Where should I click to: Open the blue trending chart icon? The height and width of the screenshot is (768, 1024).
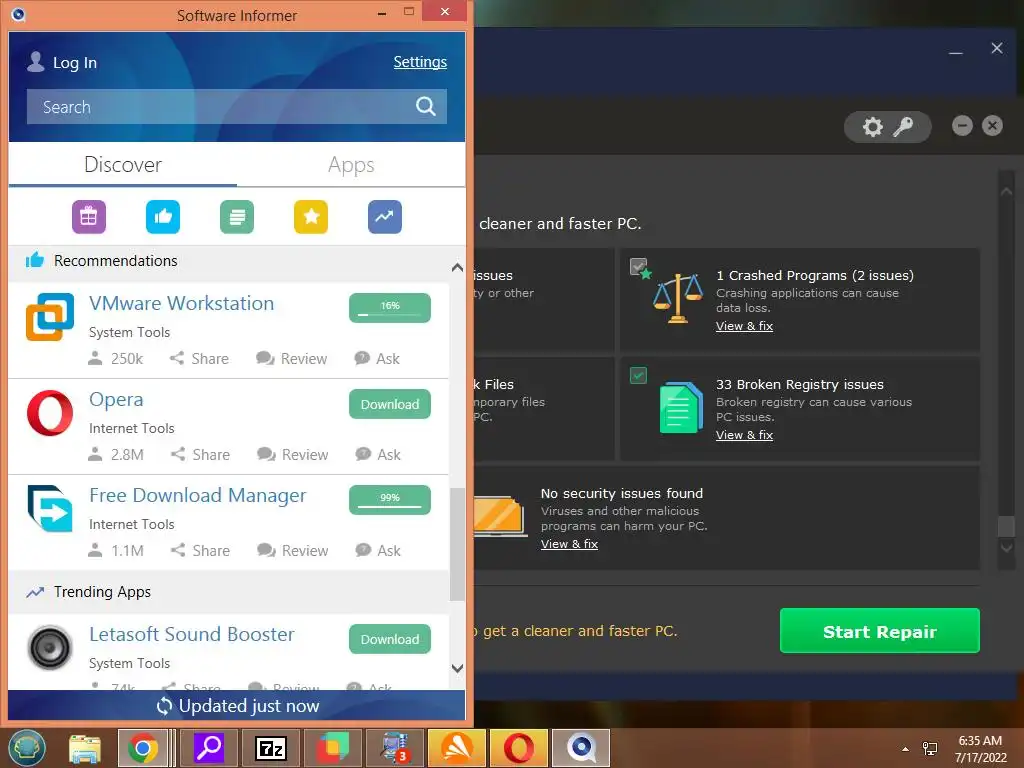pos(385,217)
